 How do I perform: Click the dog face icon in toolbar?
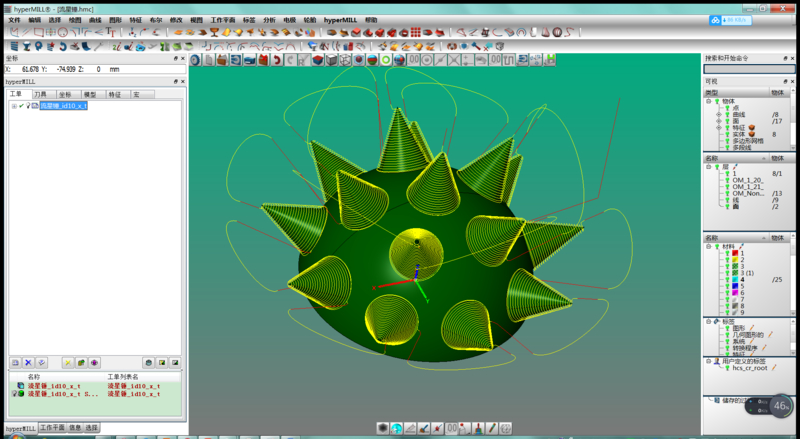451,46
